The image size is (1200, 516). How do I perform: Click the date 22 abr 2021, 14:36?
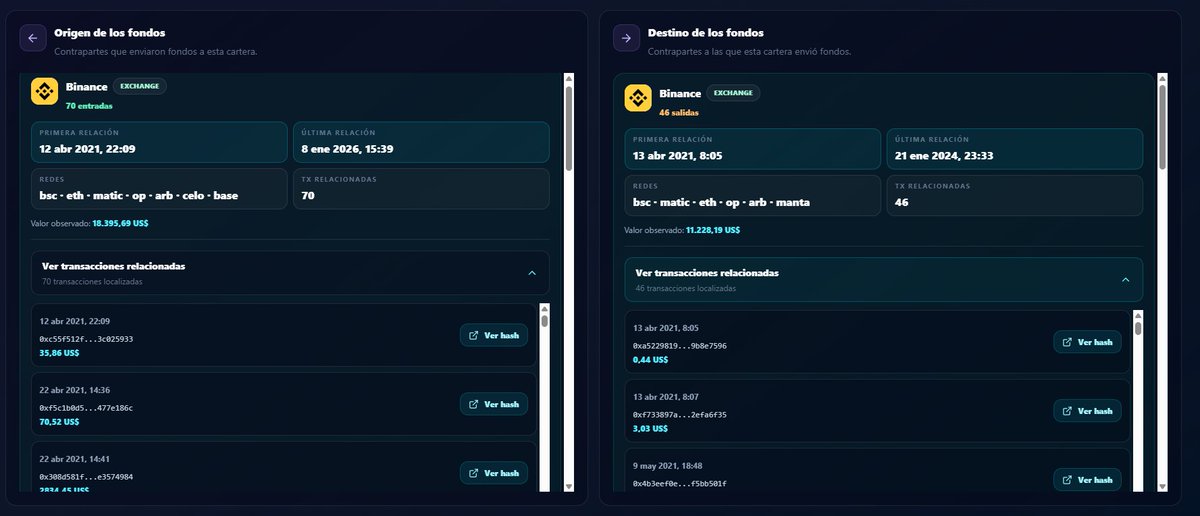pos(75,390)
